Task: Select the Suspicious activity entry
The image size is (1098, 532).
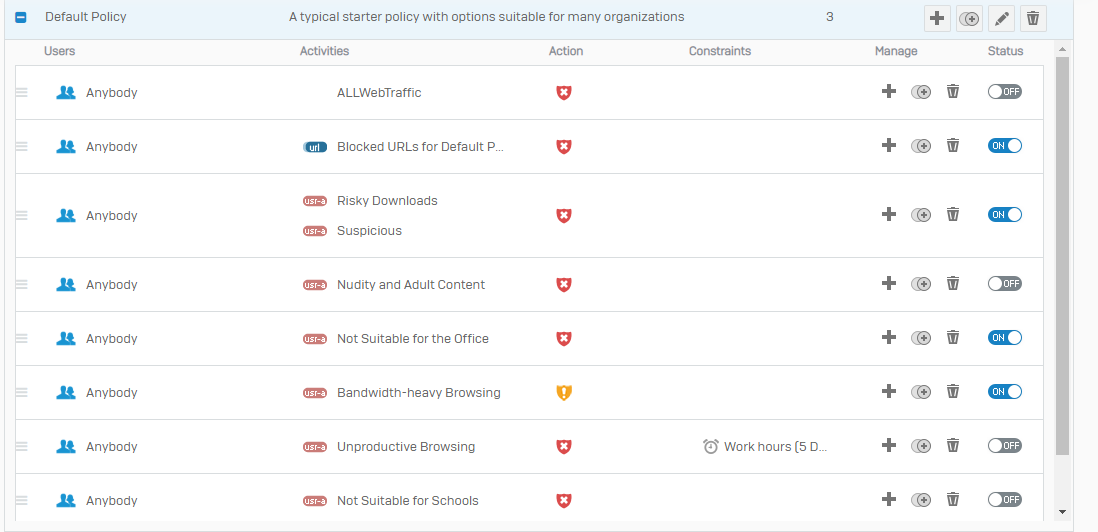Action: pos(369,231)
